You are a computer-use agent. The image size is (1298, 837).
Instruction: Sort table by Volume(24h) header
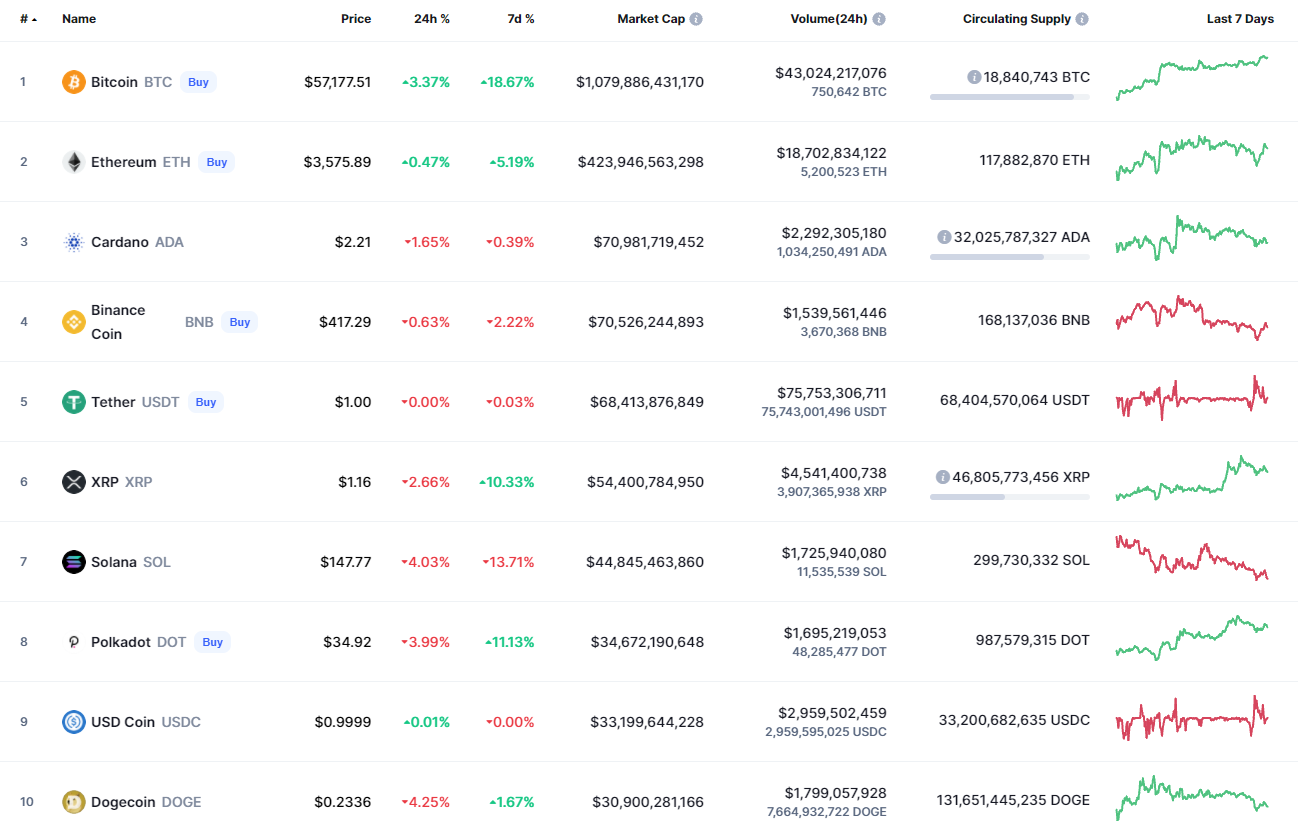coord(827,19)
